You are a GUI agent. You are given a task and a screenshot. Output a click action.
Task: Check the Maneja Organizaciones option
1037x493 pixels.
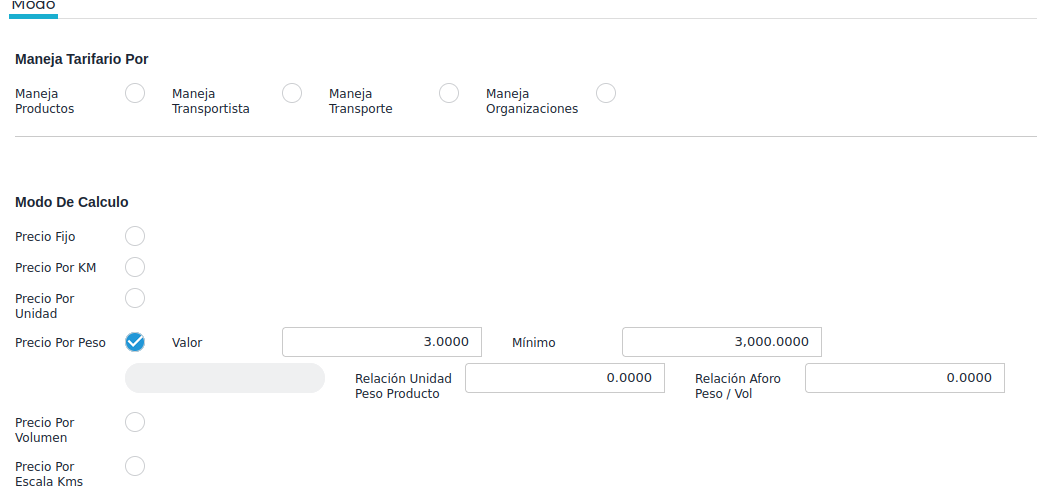tap(606, 93)
